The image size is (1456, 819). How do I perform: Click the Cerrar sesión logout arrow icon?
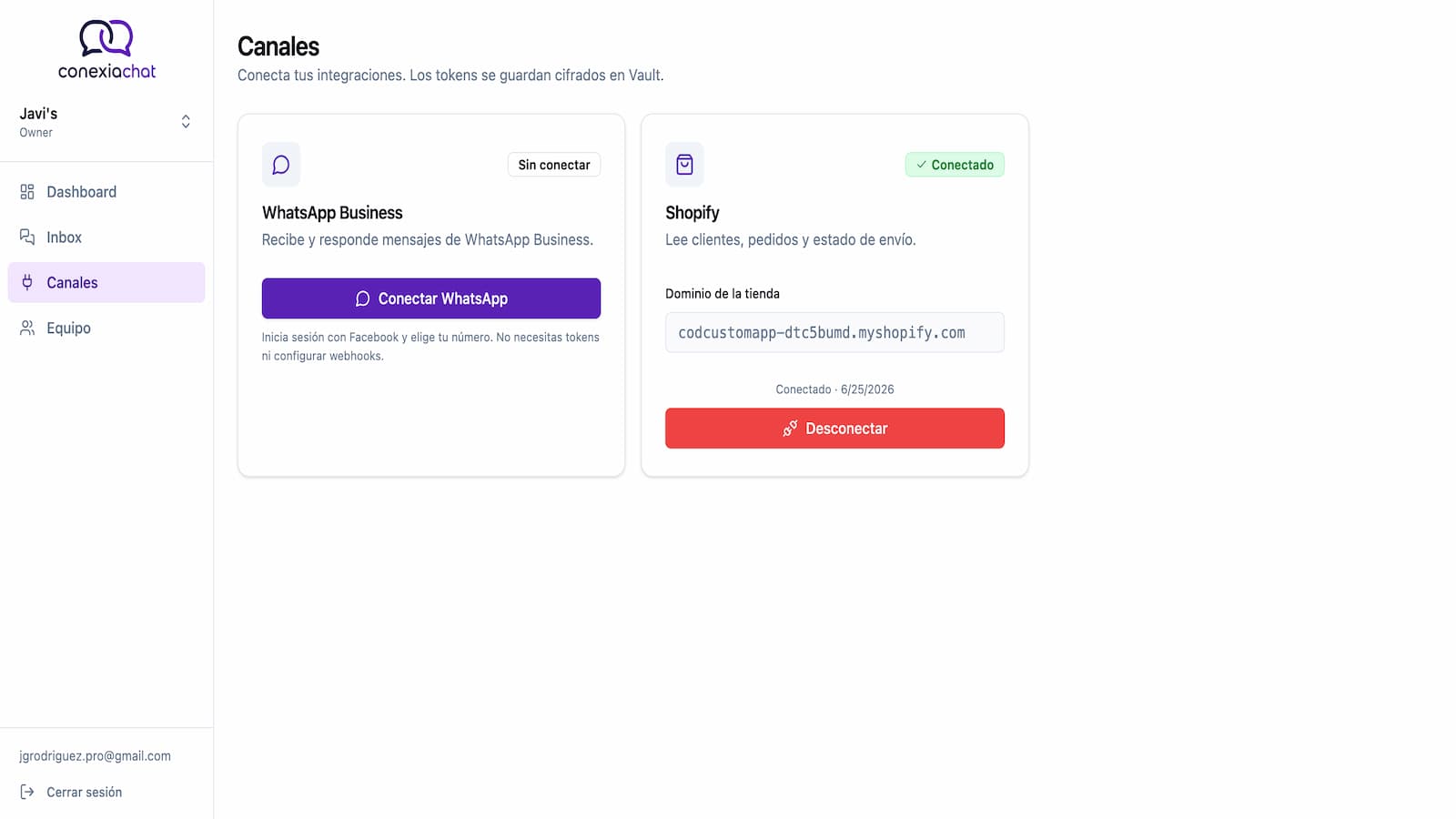pos(27,792)
